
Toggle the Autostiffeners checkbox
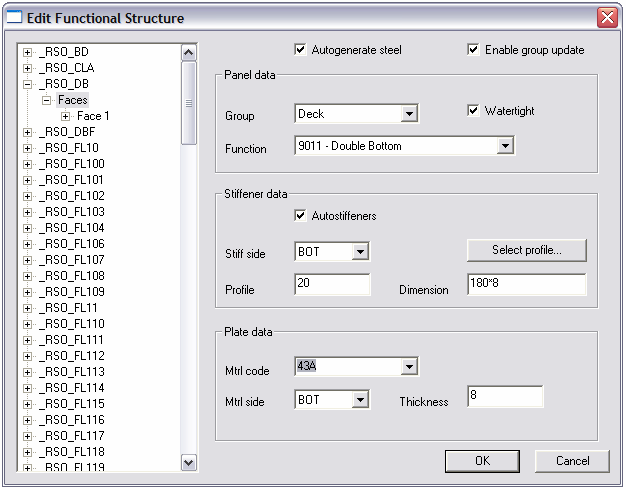[x=300, y=216]
